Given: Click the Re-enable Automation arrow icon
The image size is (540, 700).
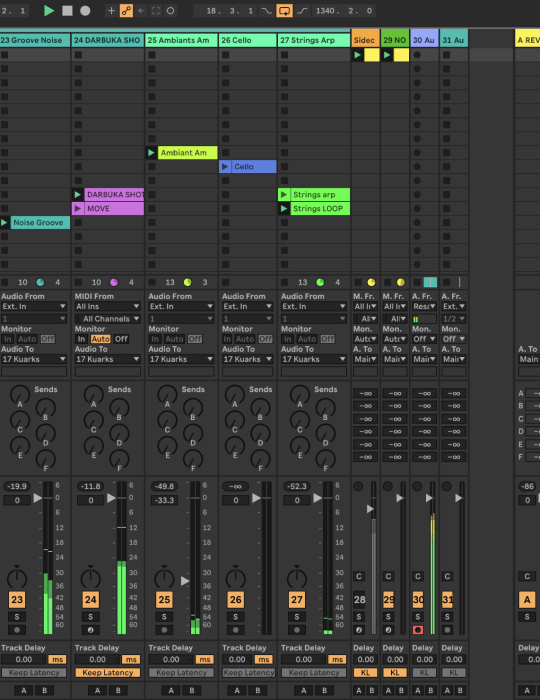Looking at the screenshot, I should click(x=141, y=11).
